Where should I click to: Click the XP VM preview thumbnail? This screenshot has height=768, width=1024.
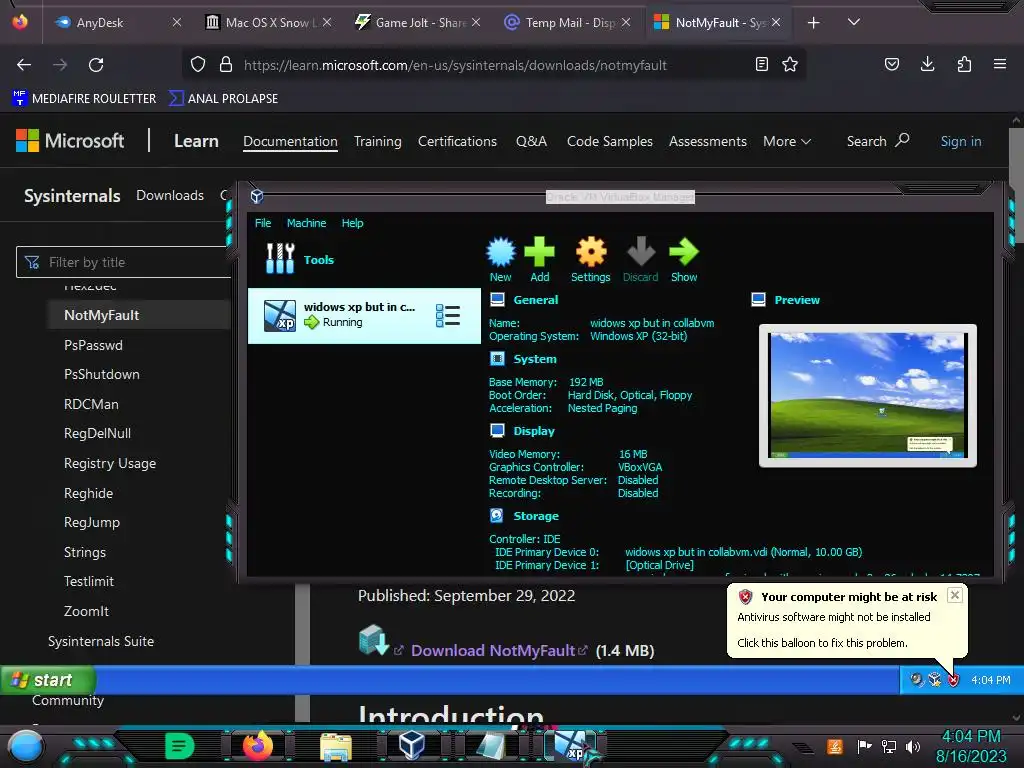pos(868,395)
